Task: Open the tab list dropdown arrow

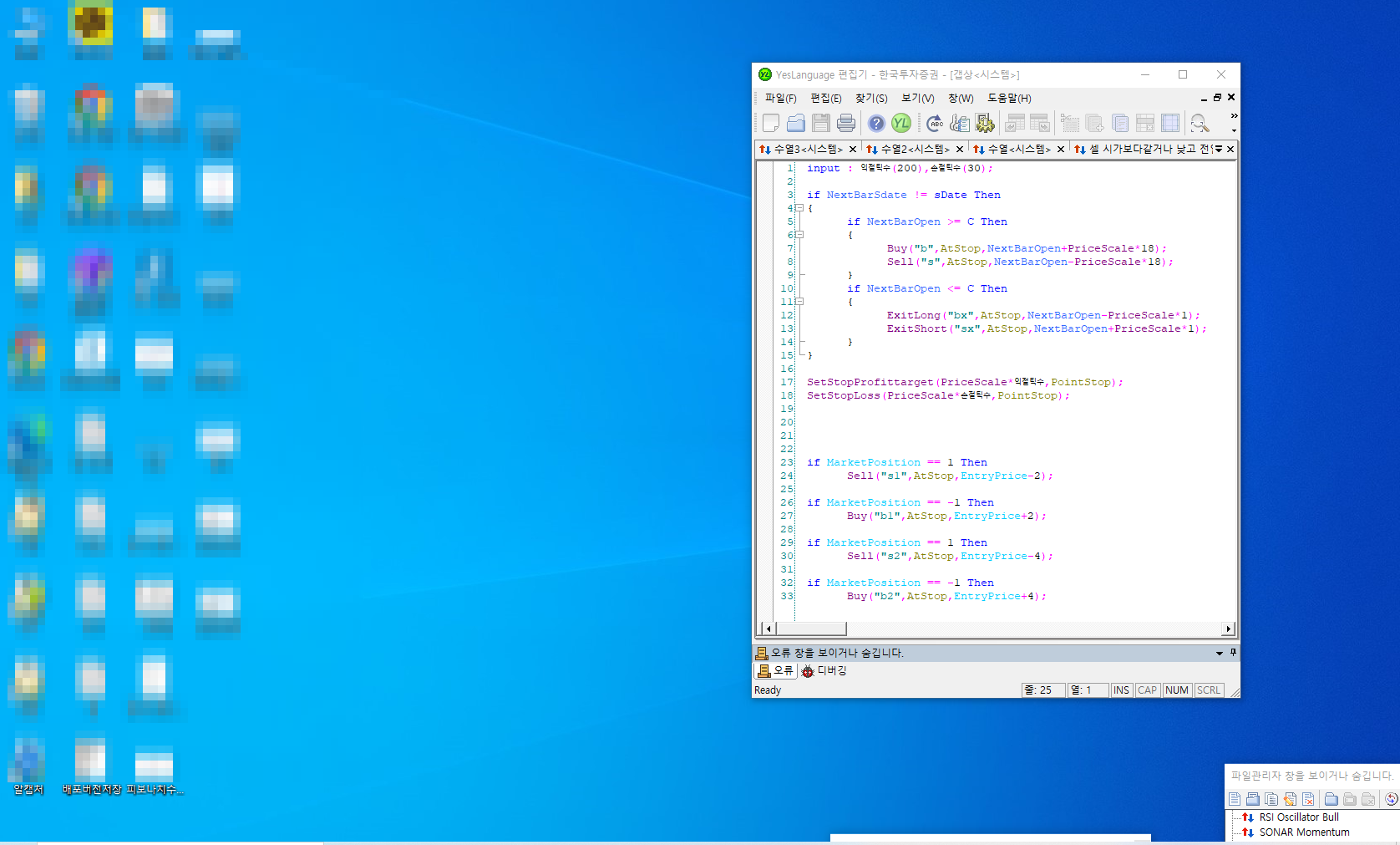Action: click(x=1219, y=149)
